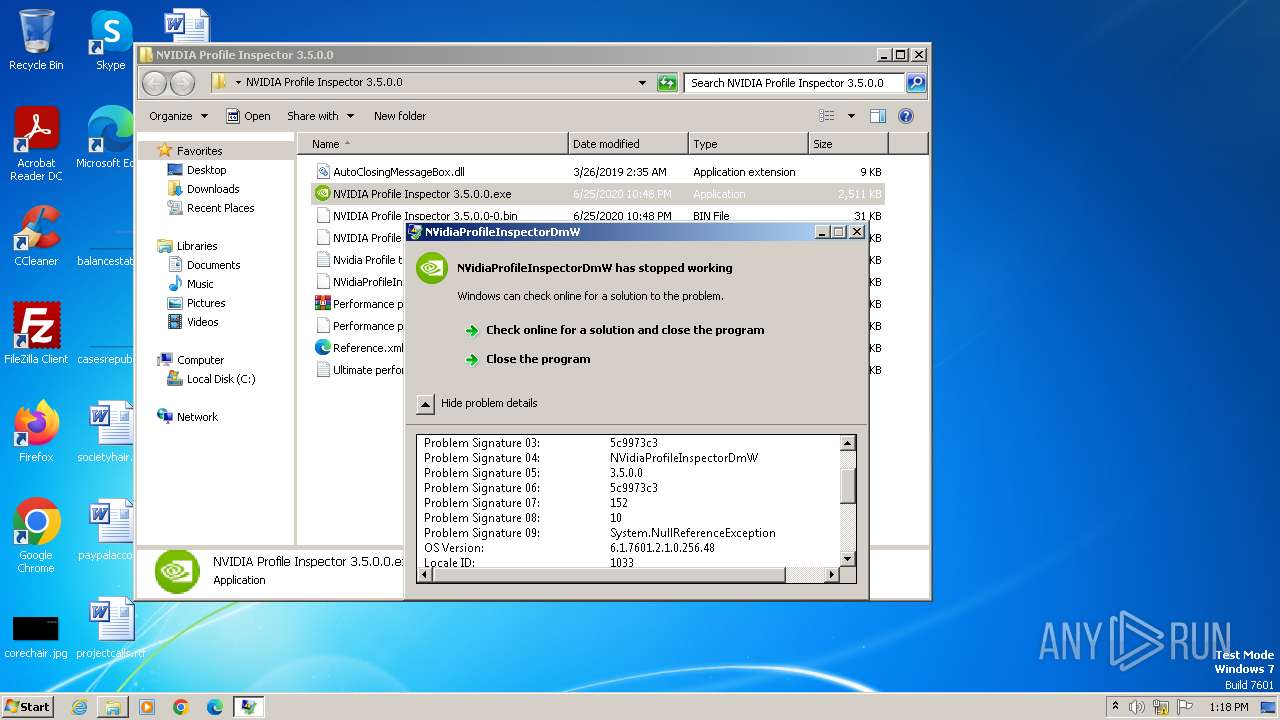Image resolution: width=1280 pixels, height=720 pixels.
Task: Open Google Chrome desktop shortcut
Action: pos(36,536)
